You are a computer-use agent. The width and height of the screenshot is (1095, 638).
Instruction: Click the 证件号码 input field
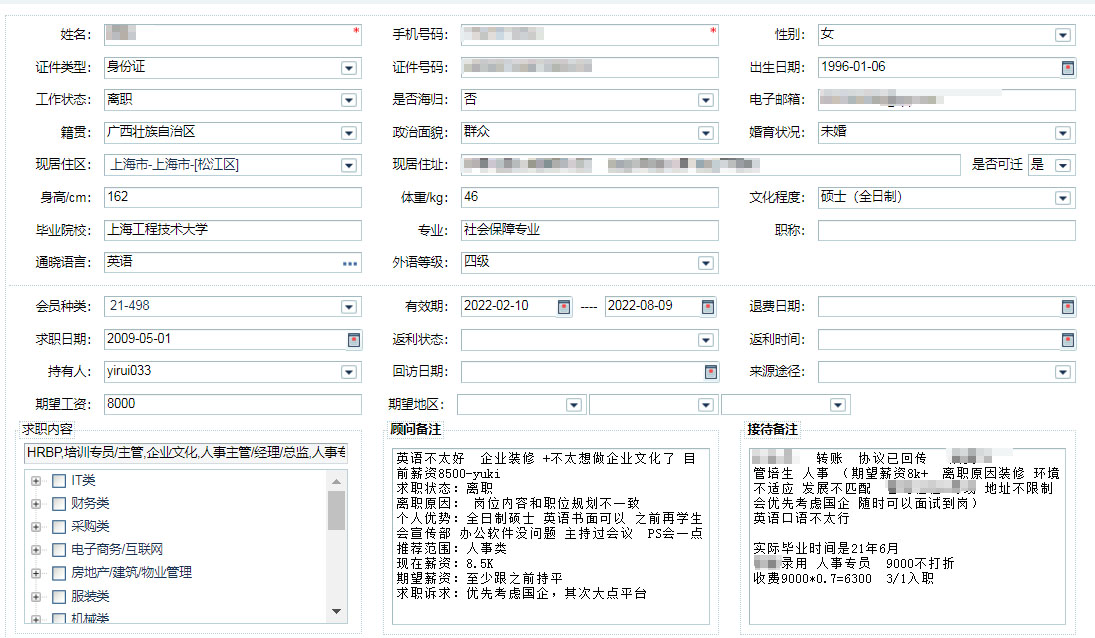[x=589, y=68]
